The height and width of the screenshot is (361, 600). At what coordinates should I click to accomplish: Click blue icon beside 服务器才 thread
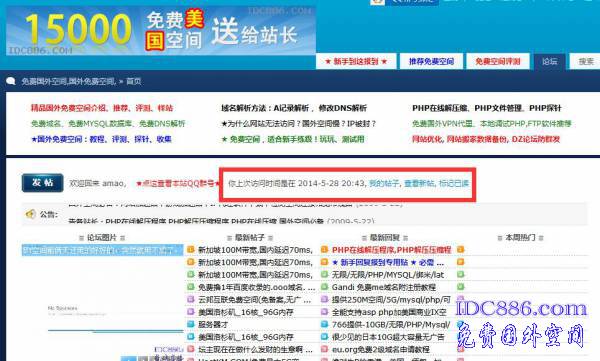[x=191, y=324]
